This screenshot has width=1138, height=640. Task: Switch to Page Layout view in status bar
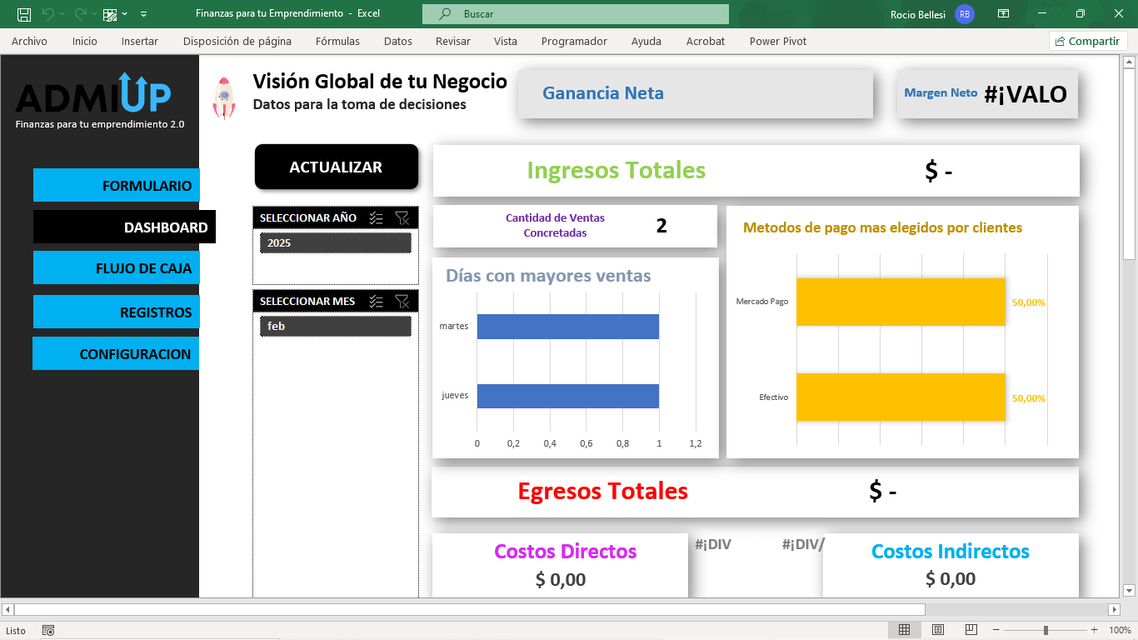coord(937,630)
